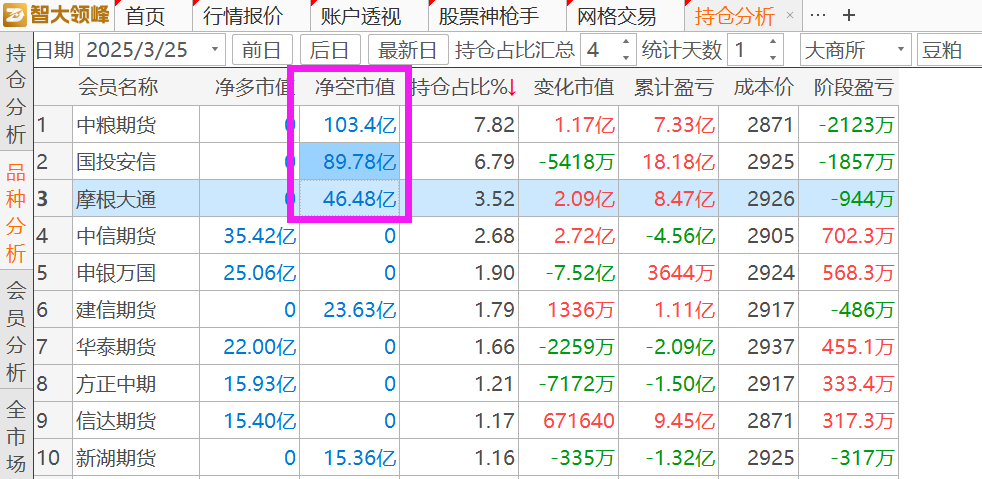Close the 持仓分析 tab
This screenshot has width=982, height=479.
tap(790, 16)
